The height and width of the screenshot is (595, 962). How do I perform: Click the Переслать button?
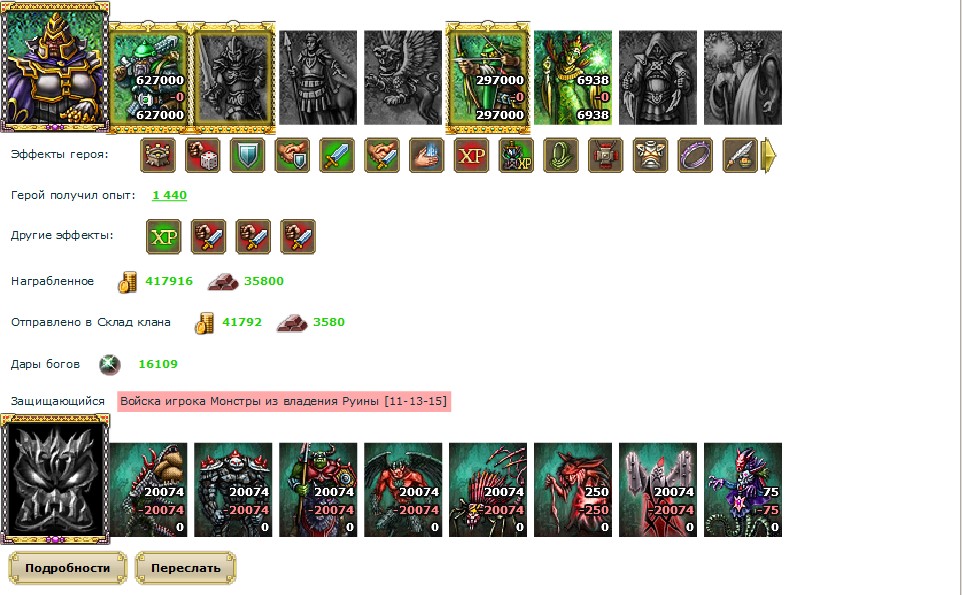coord(186,568)
